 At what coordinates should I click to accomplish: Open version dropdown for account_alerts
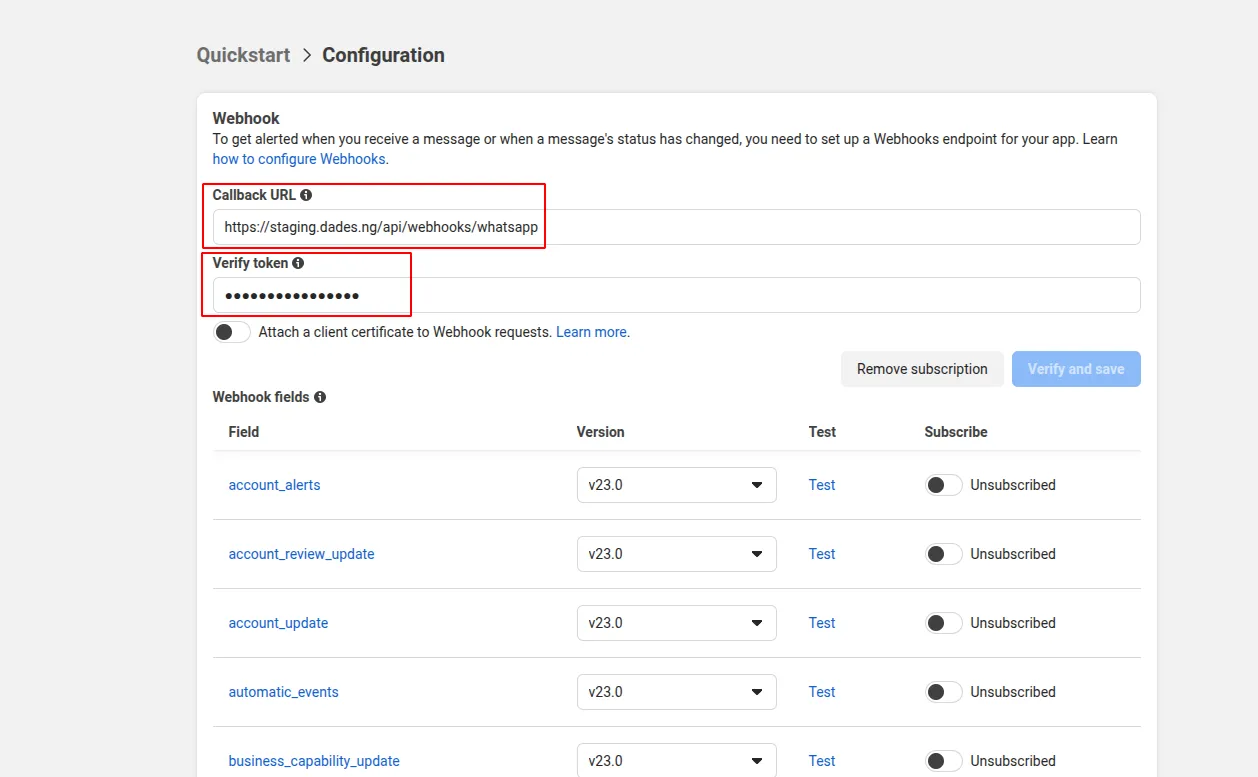677,485
